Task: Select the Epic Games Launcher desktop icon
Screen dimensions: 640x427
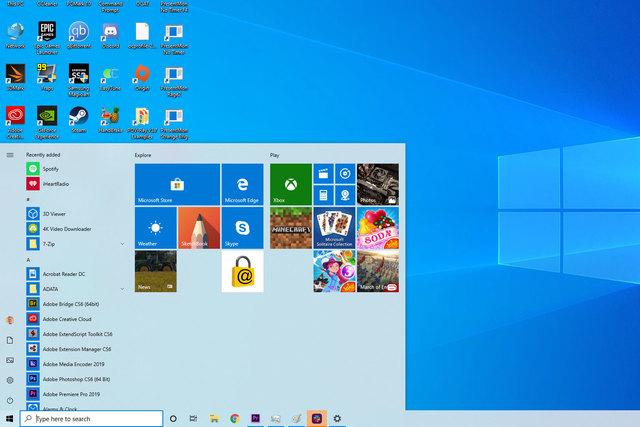Action: point(47,38)
